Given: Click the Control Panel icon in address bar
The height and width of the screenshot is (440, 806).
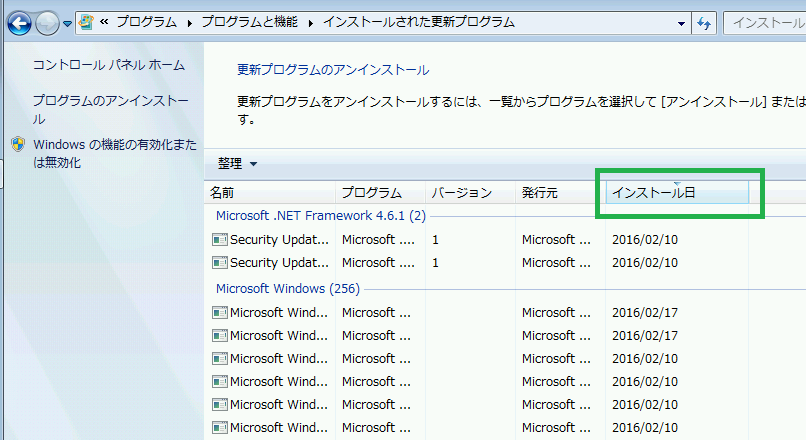Looking at the screenshot, I should [x=86, y=22].
